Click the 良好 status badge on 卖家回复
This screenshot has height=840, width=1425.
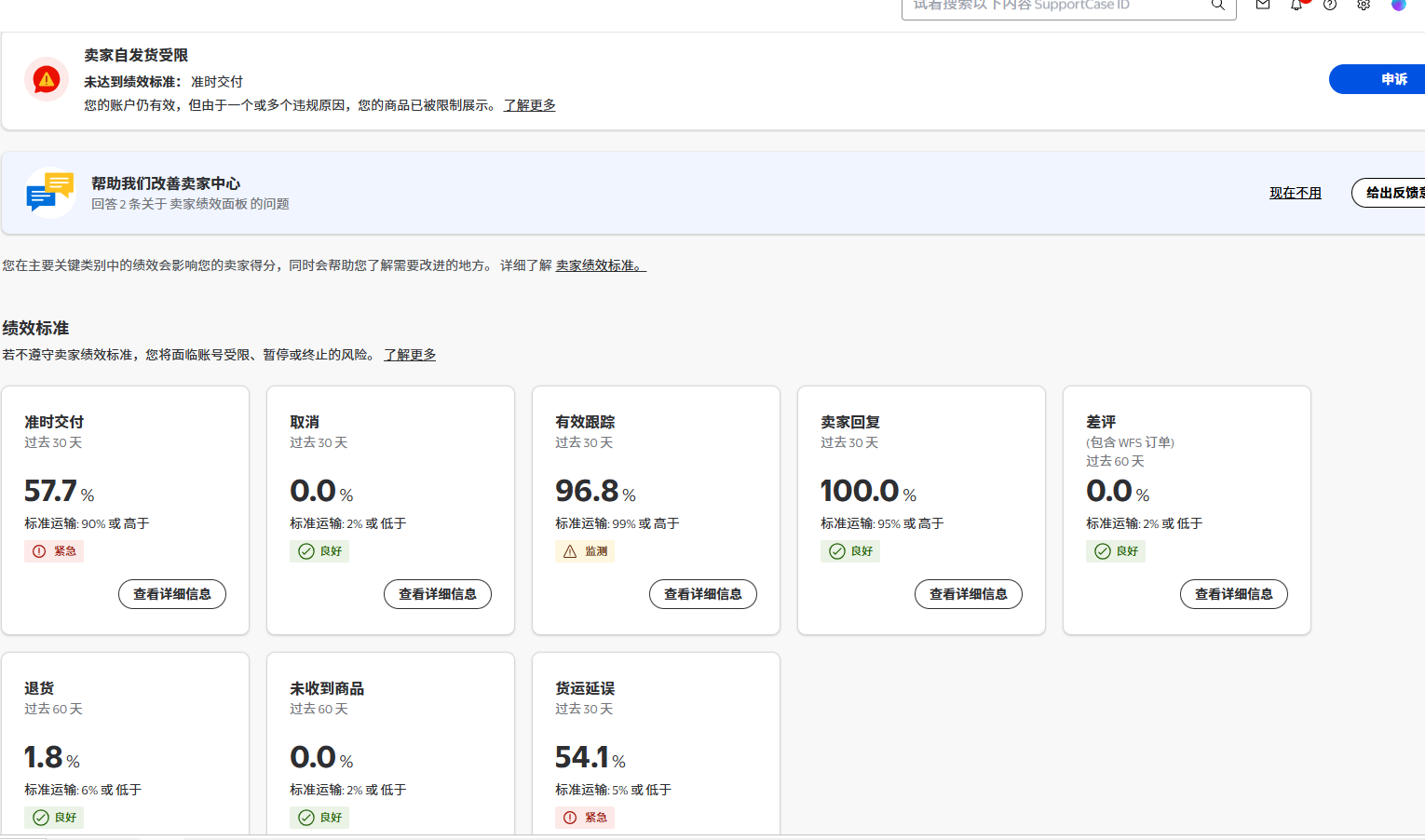click(850, 551)
